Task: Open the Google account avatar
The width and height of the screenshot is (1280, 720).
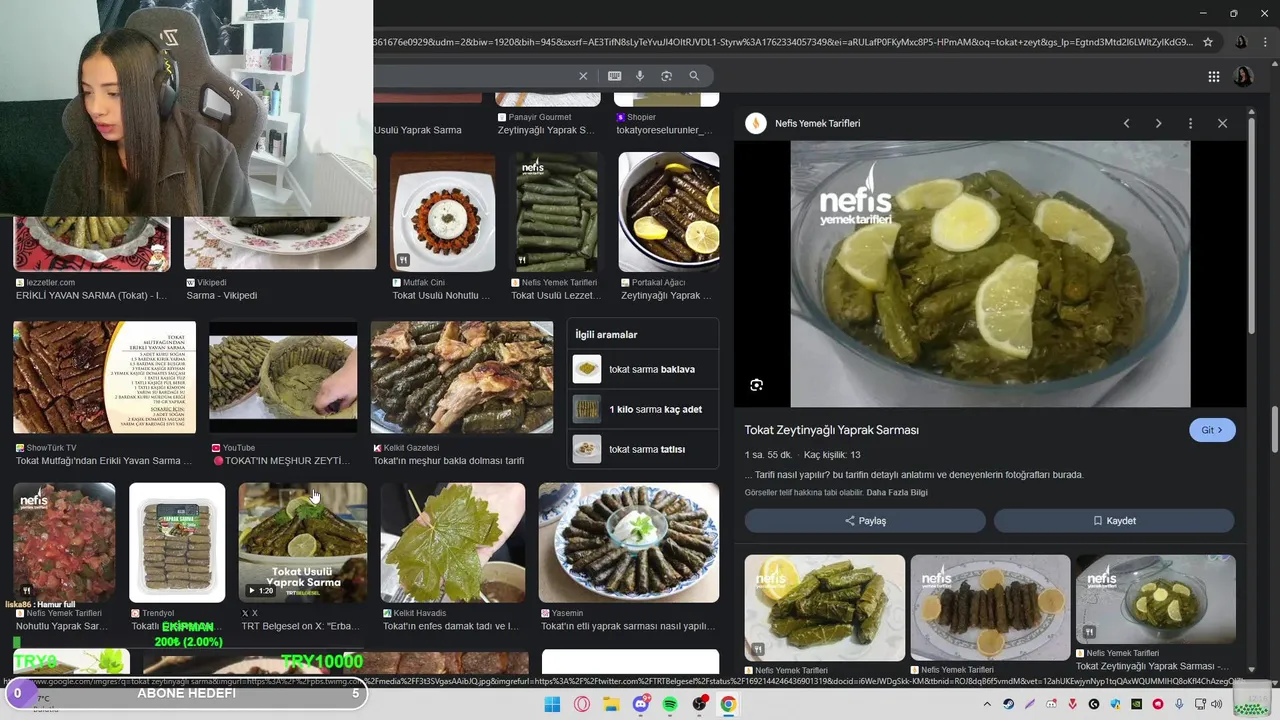Action: (x=1243, y=76)
